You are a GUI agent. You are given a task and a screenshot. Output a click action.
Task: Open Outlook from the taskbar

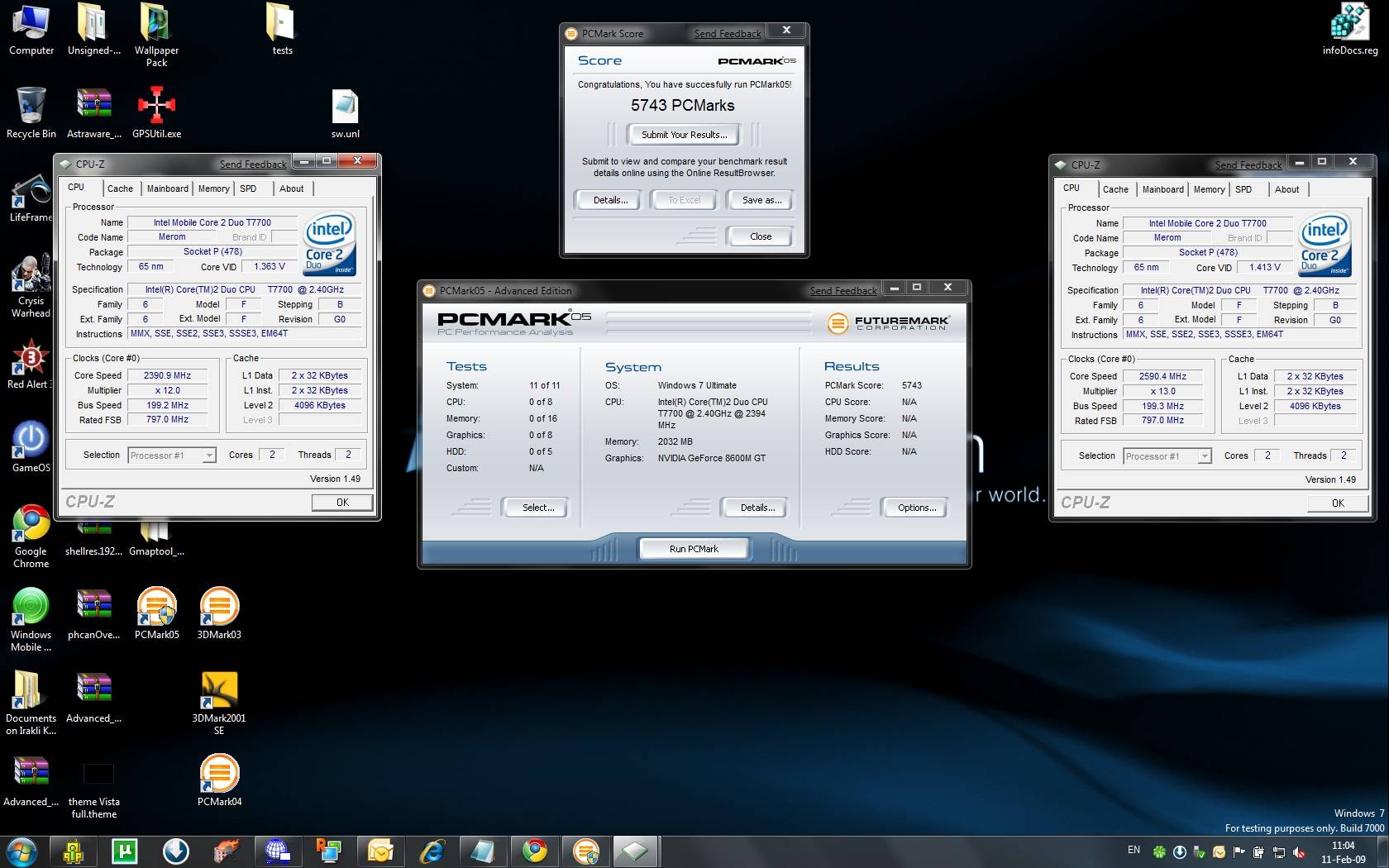click(x=380, y=851)
